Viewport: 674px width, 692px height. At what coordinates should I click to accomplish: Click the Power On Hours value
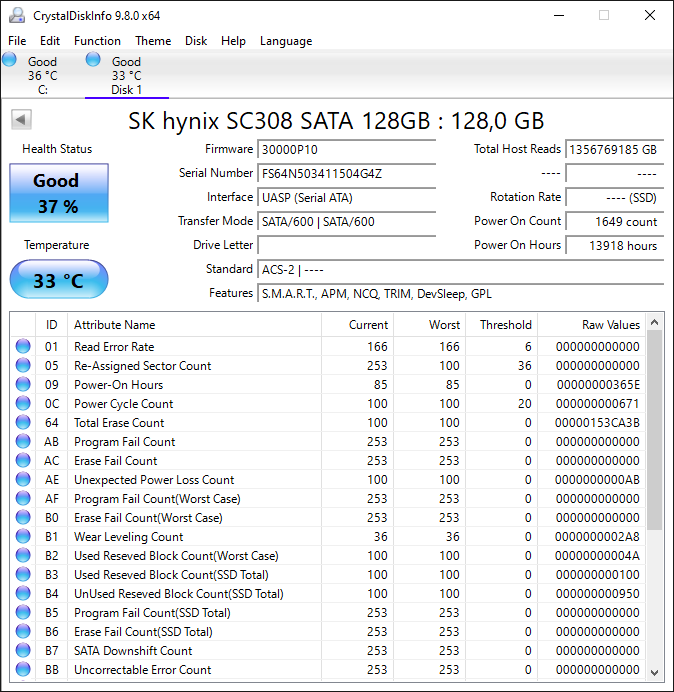[x=614, y=245]
